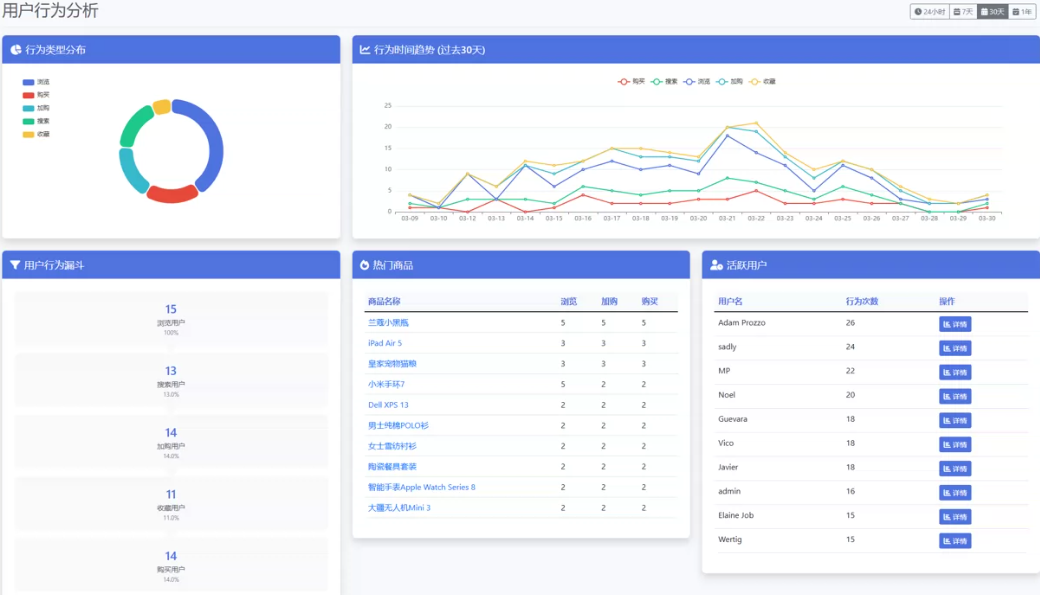This screenshot has width=1040, height=595.
Task: Click users icon in 活跃用户 header
Action: tap(716, 265)
